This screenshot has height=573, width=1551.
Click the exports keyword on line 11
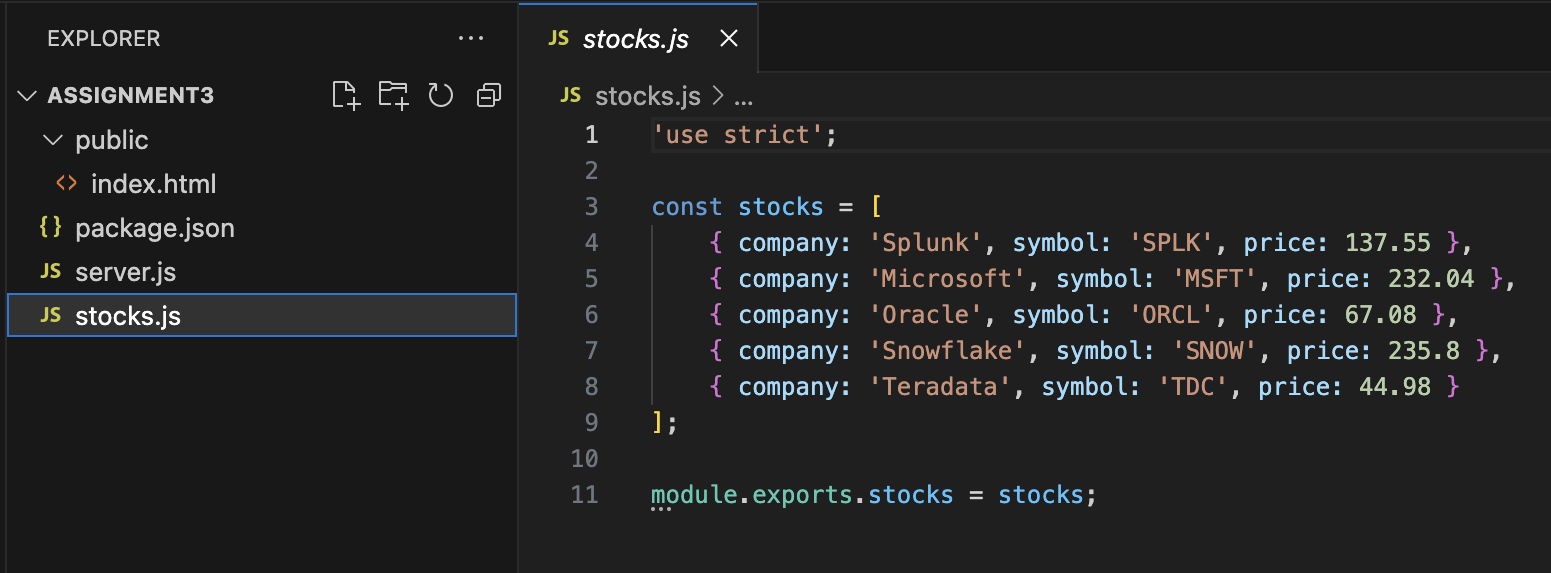pos(803,495)
